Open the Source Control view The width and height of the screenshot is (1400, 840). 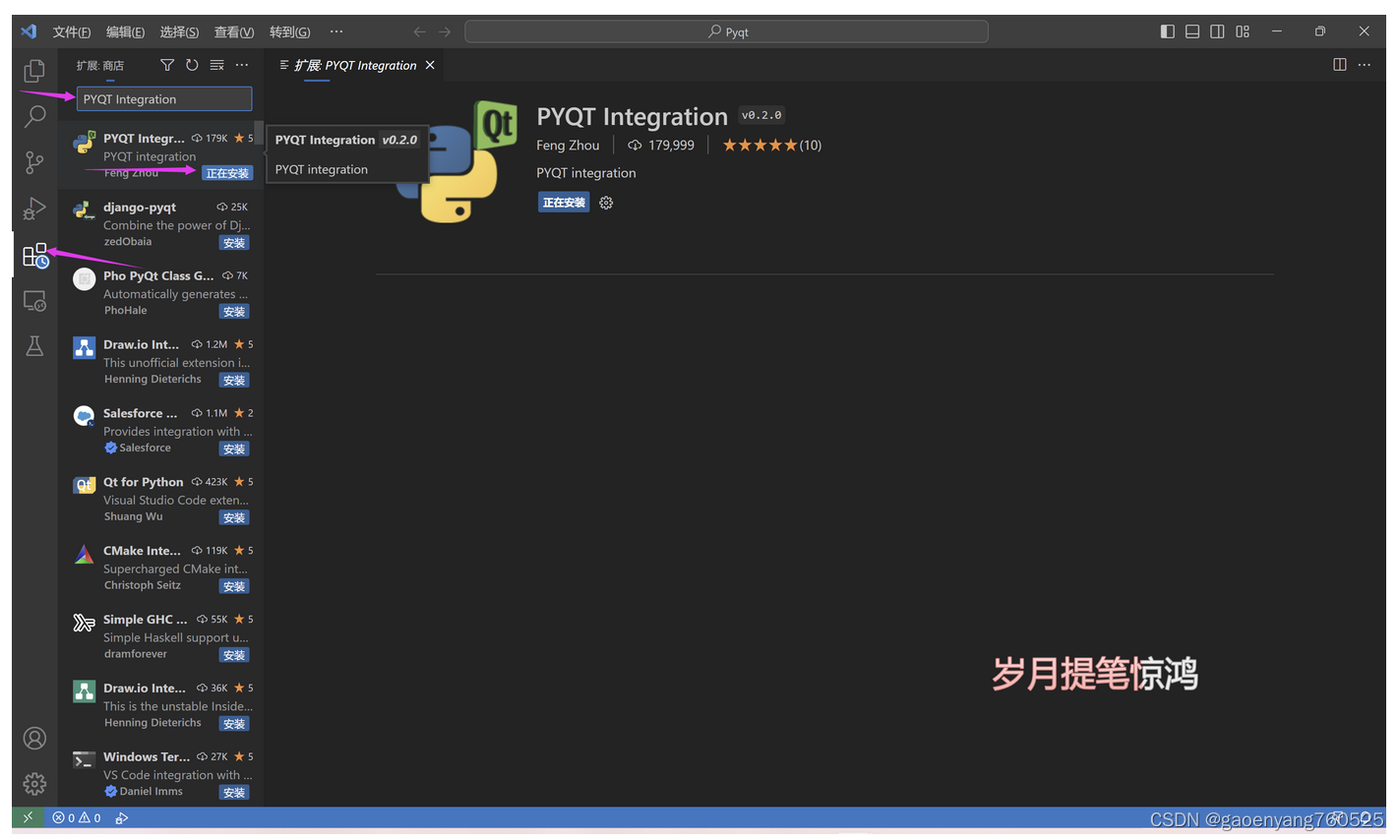[34, 162]
